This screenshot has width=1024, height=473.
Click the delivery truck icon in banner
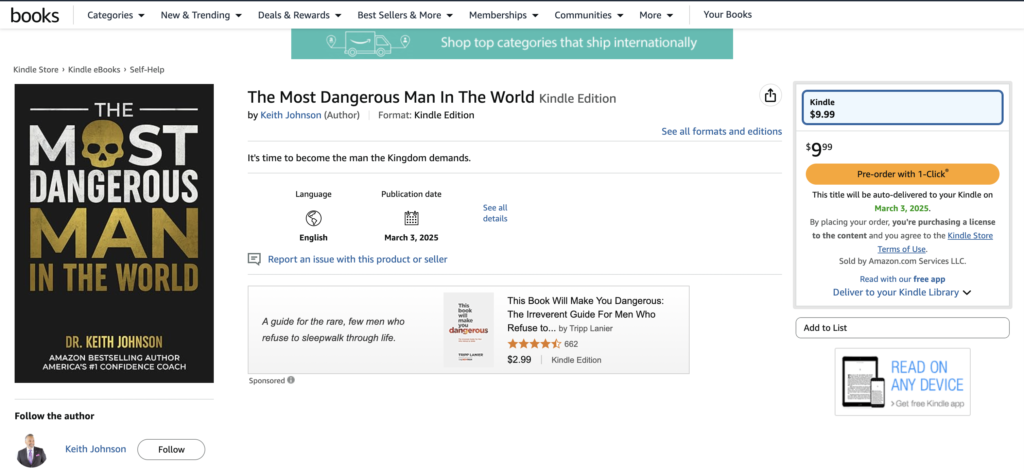[369, 43]
